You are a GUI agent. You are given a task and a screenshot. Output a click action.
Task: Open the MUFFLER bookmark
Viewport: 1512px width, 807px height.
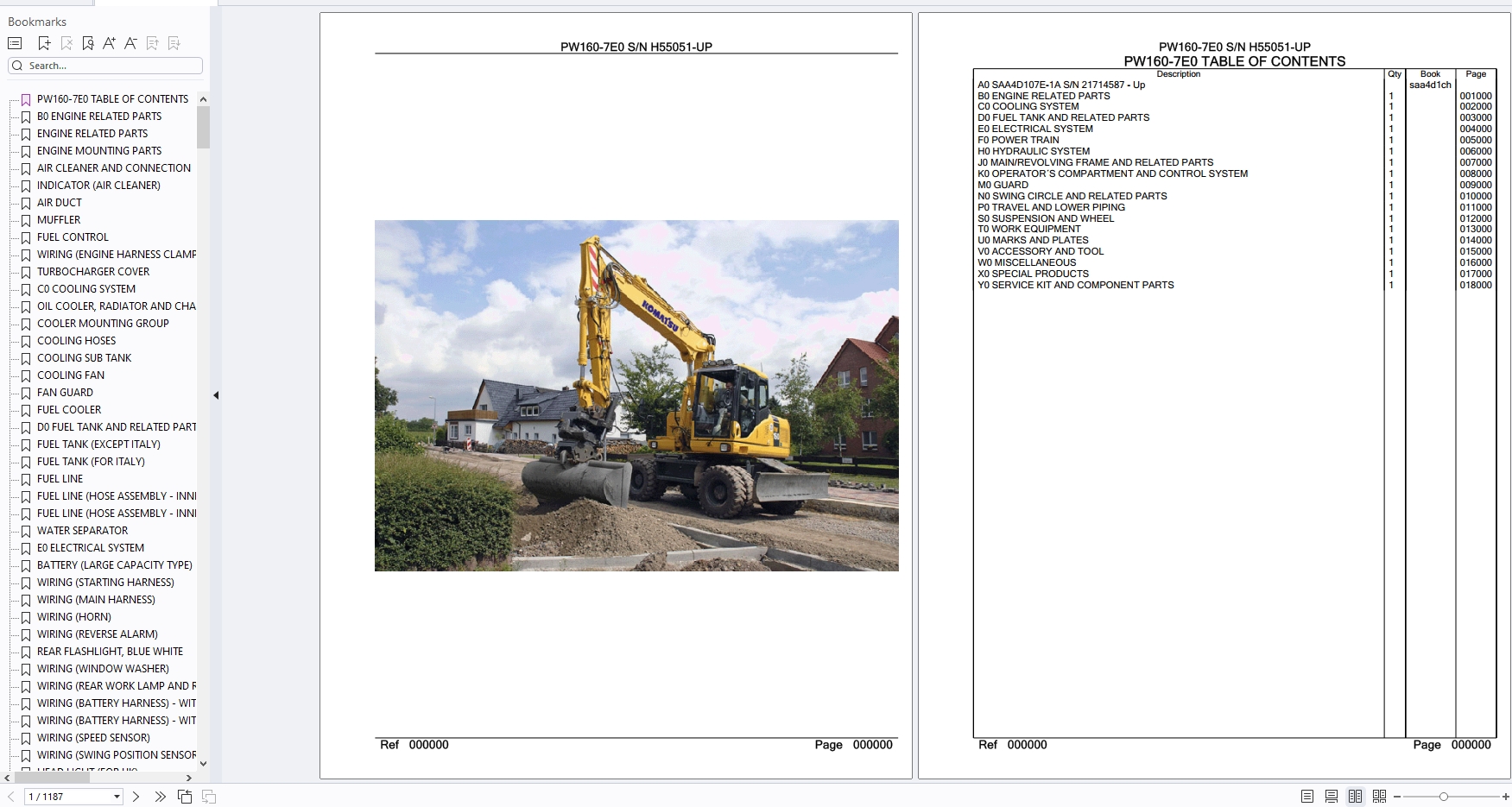point(59,220)
